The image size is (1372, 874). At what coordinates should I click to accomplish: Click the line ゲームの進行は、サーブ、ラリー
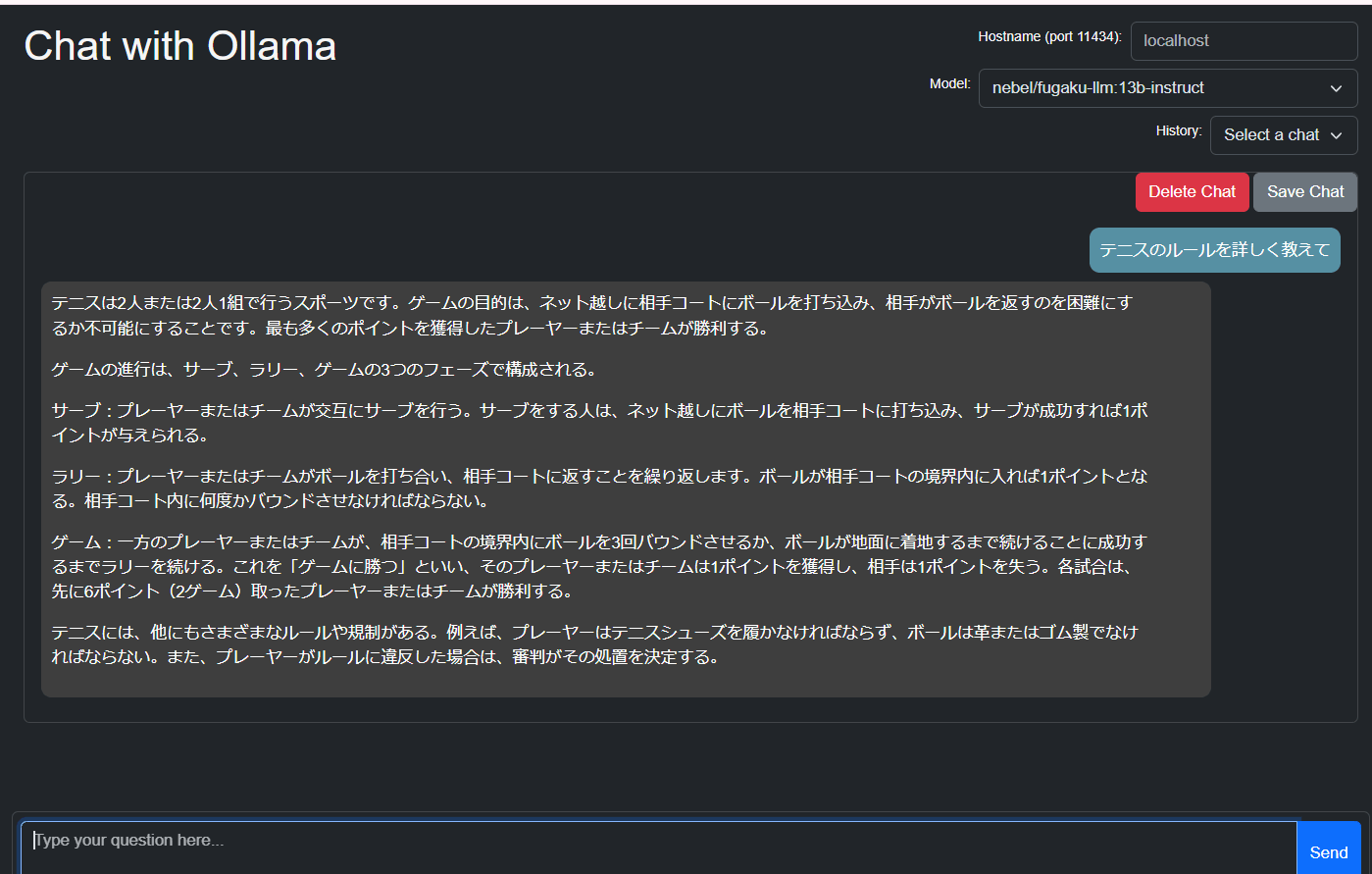324,370
